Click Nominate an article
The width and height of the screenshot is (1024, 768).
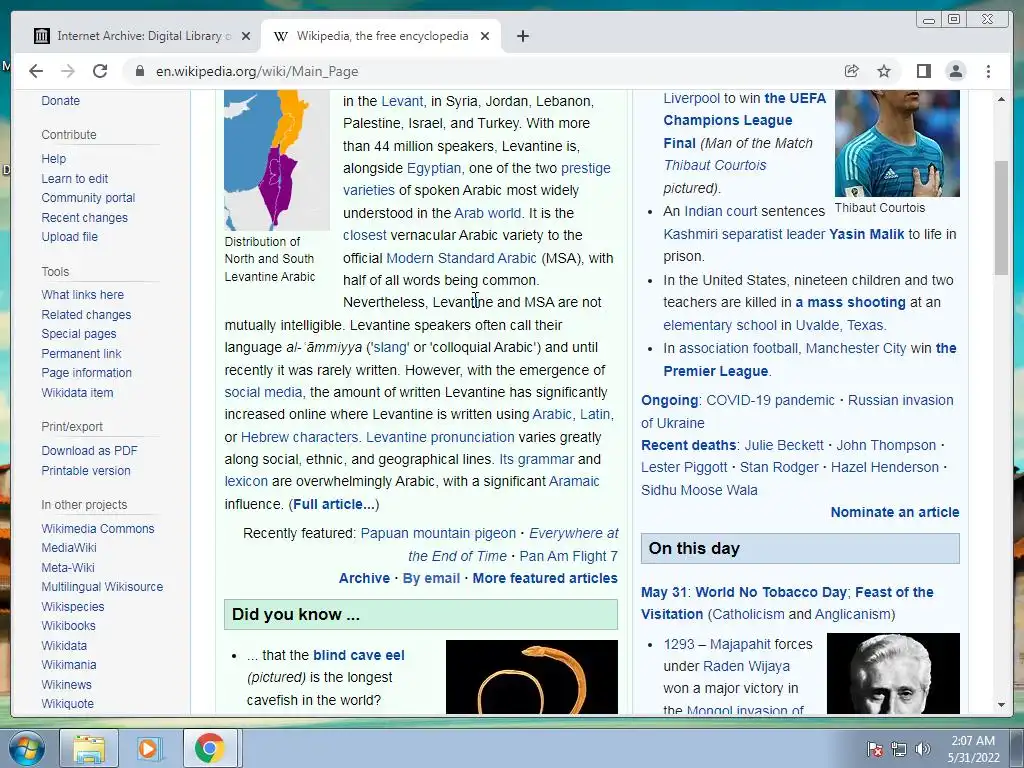tap(895, 512)
